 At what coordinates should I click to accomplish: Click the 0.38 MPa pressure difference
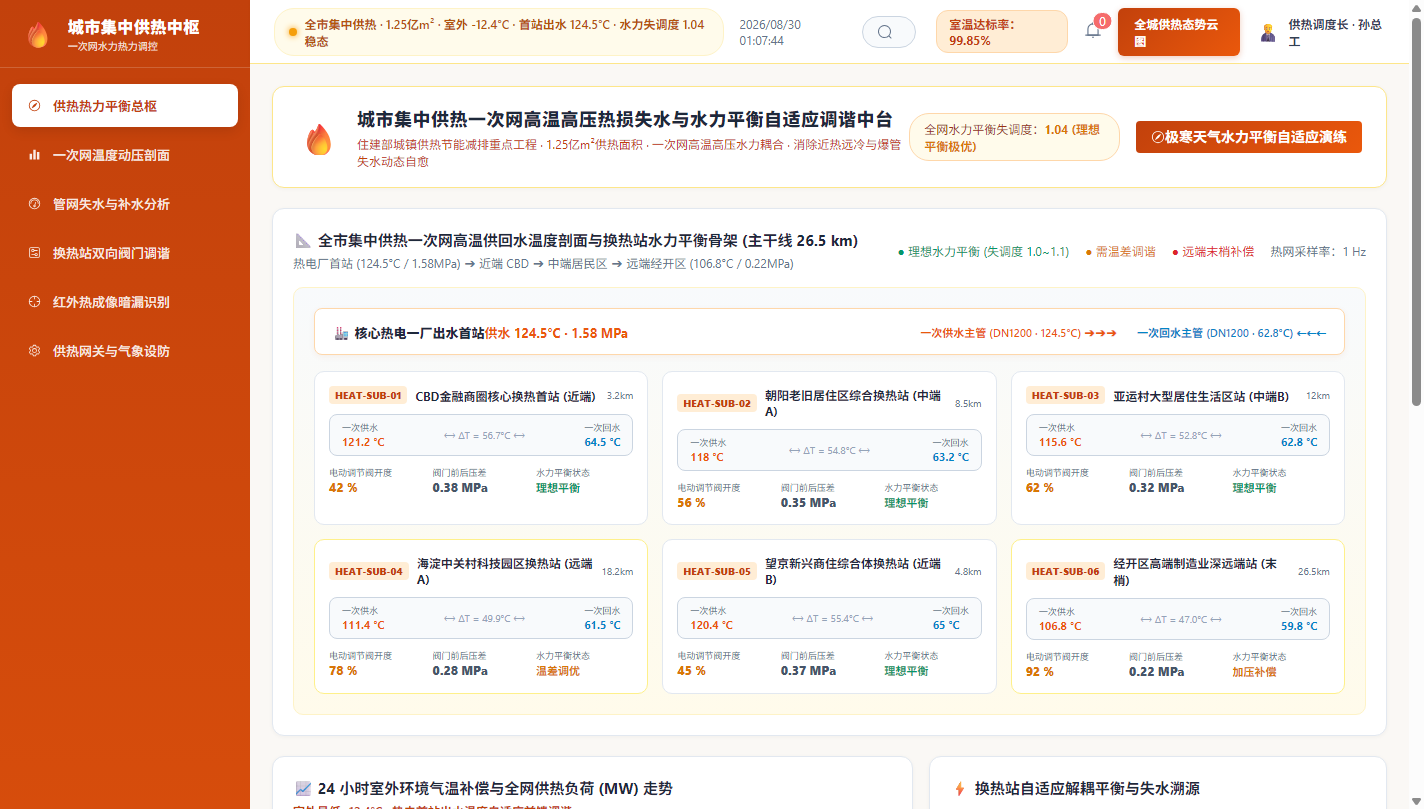pyautogui.click(x=460, y=488)
